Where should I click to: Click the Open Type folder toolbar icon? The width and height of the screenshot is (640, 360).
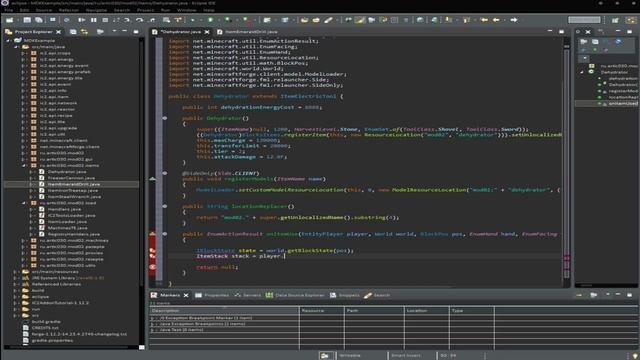tap(304, 20)
